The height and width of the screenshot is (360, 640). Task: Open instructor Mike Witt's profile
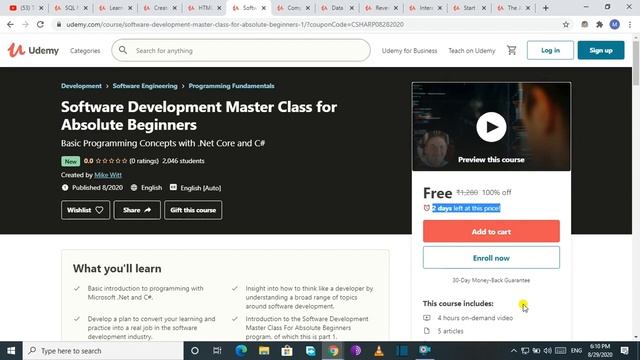(x=108, y=175)
